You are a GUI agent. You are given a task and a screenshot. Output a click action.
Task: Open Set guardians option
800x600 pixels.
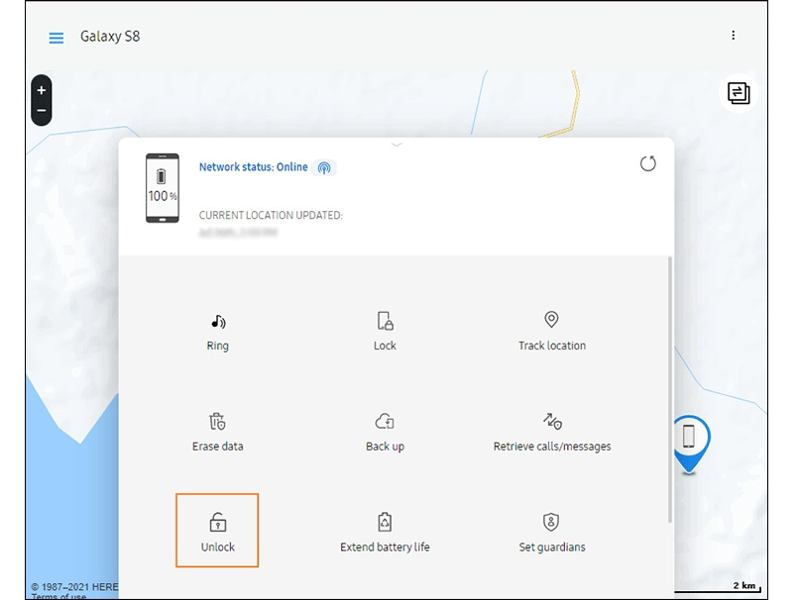tap(552, 532)
